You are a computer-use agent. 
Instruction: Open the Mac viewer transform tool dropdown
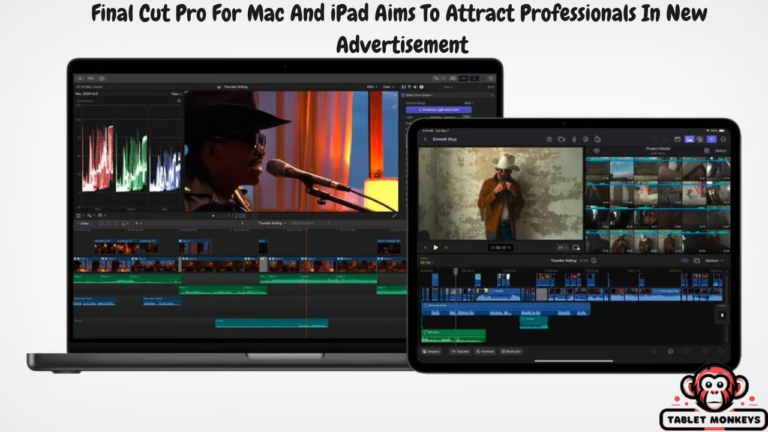pos(80,216)
